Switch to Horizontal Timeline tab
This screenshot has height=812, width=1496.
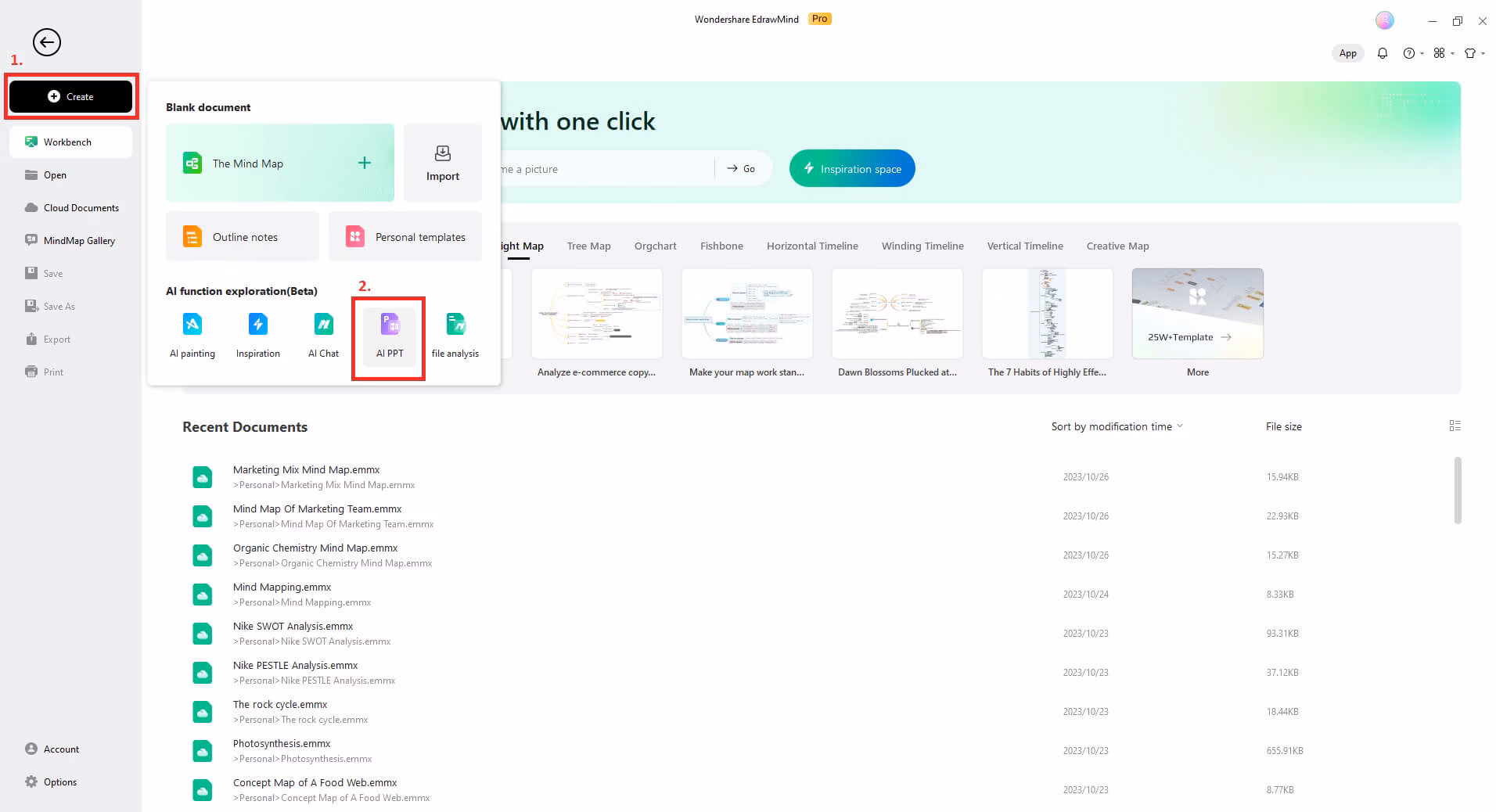tap(812, 246)
